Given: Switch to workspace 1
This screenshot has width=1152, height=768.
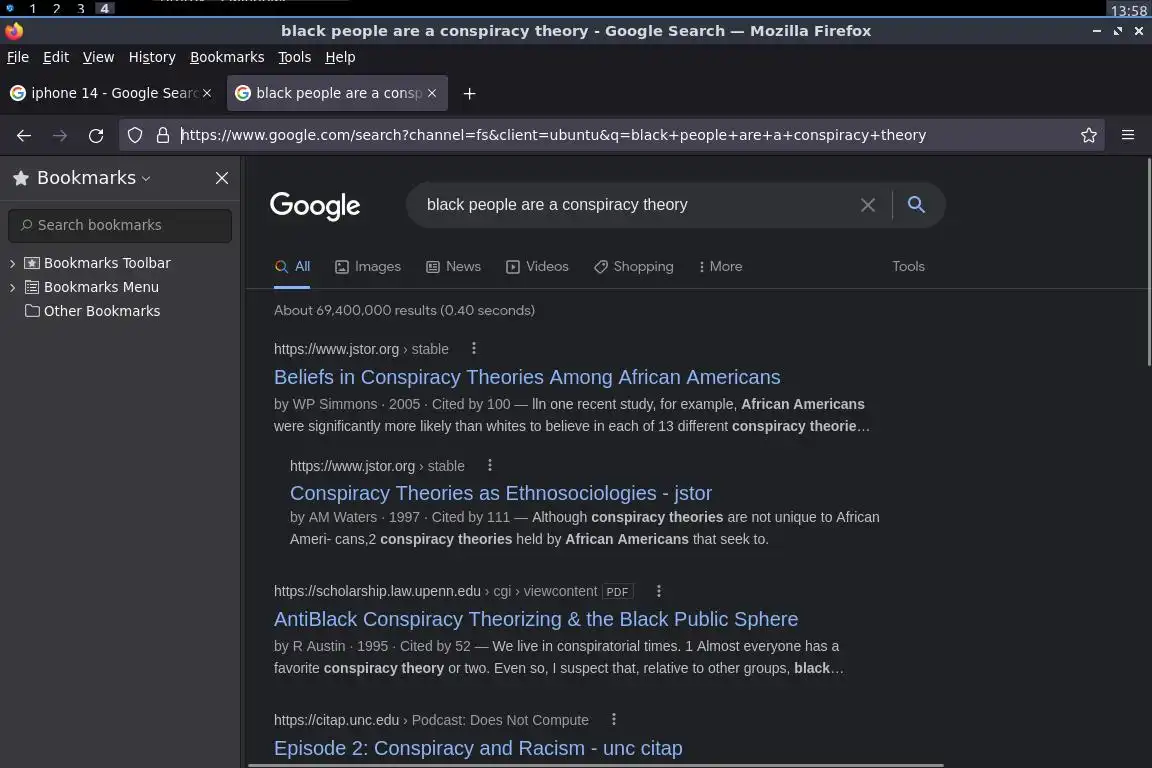Looking at the screenshot, I should click(32, 8).
